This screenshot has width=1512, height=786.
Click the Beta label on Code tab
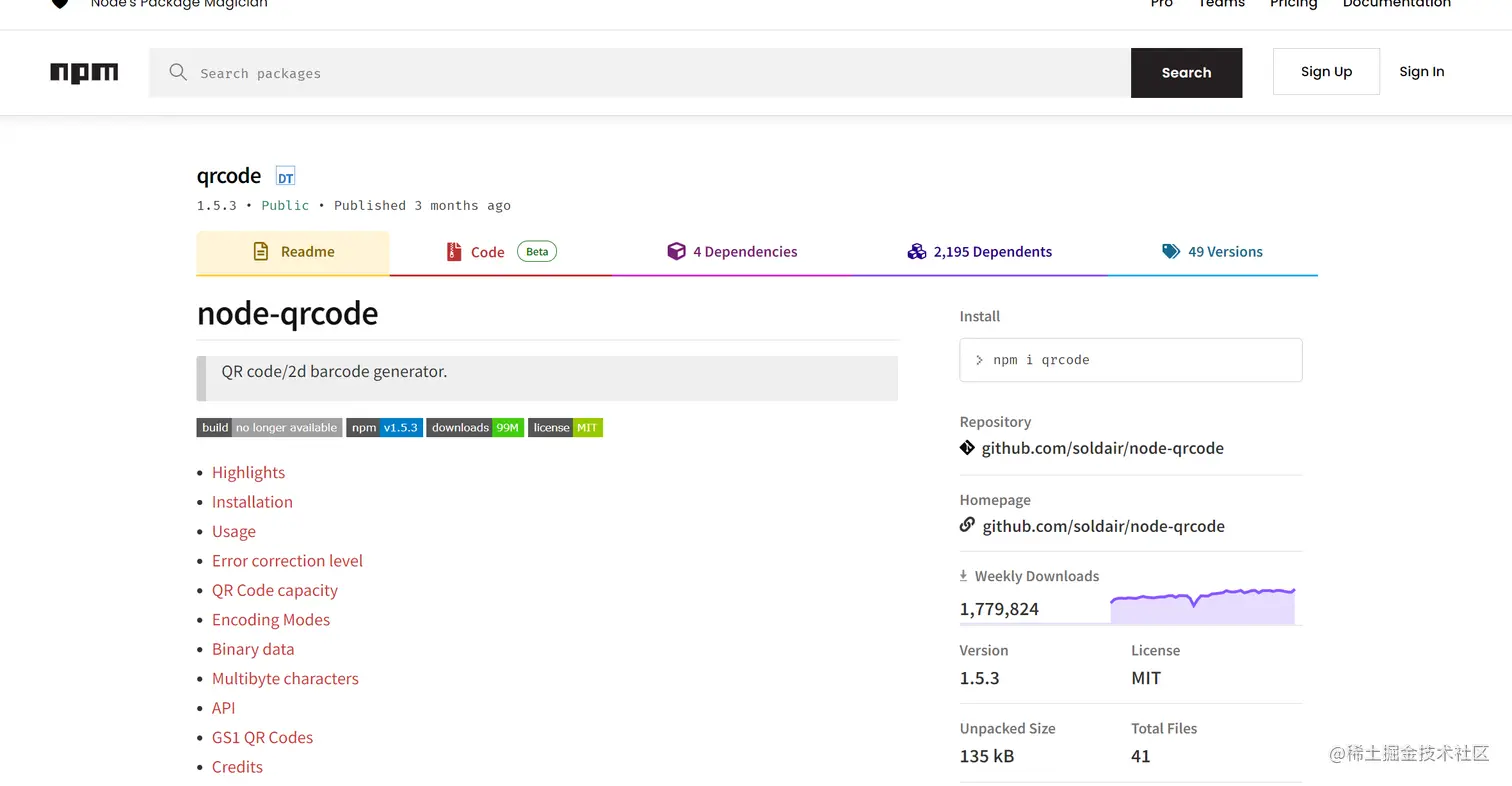click(x=537, y=252)
